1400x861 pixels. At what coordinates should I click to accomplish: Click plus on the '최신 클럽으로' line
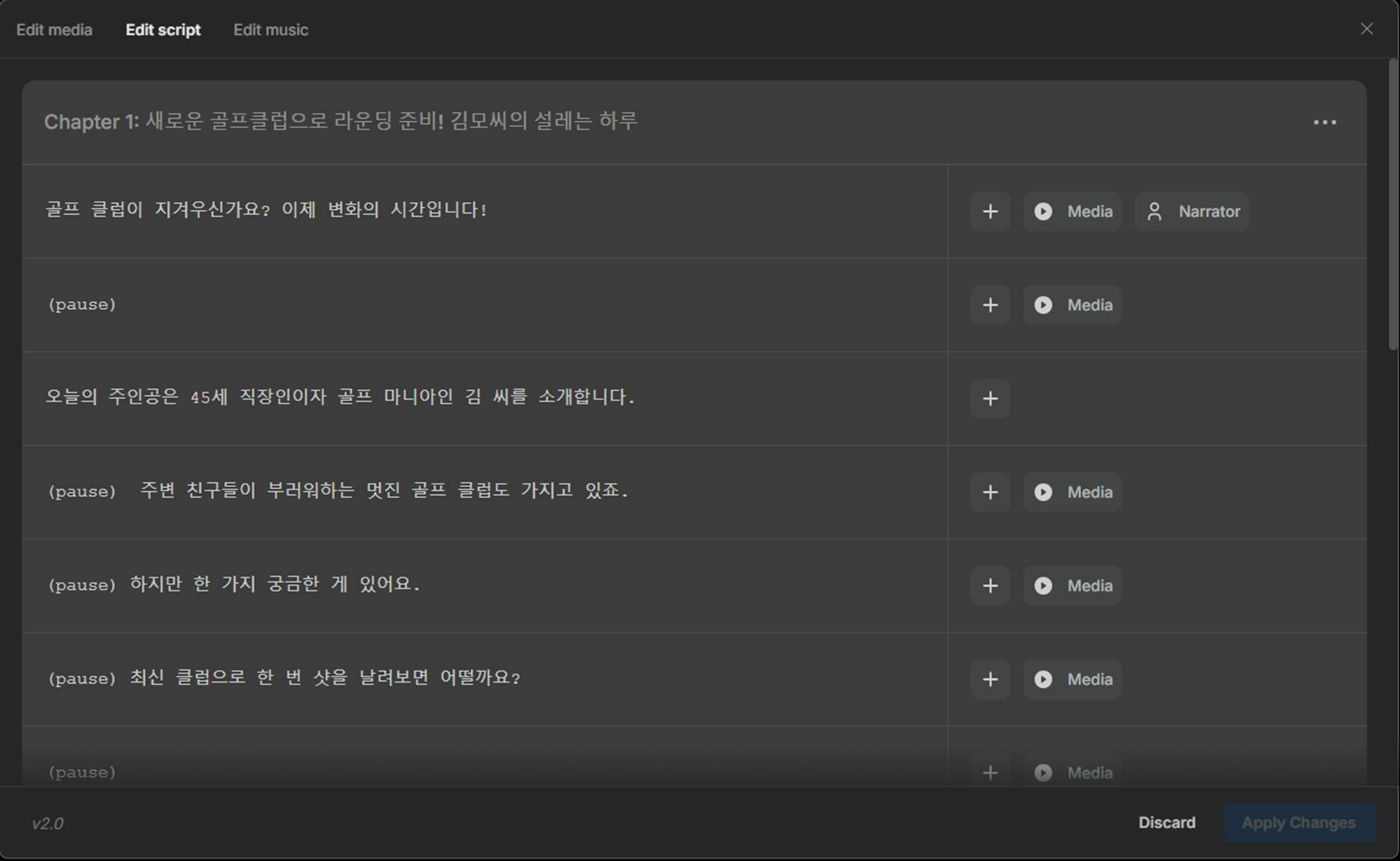point(990,679)
